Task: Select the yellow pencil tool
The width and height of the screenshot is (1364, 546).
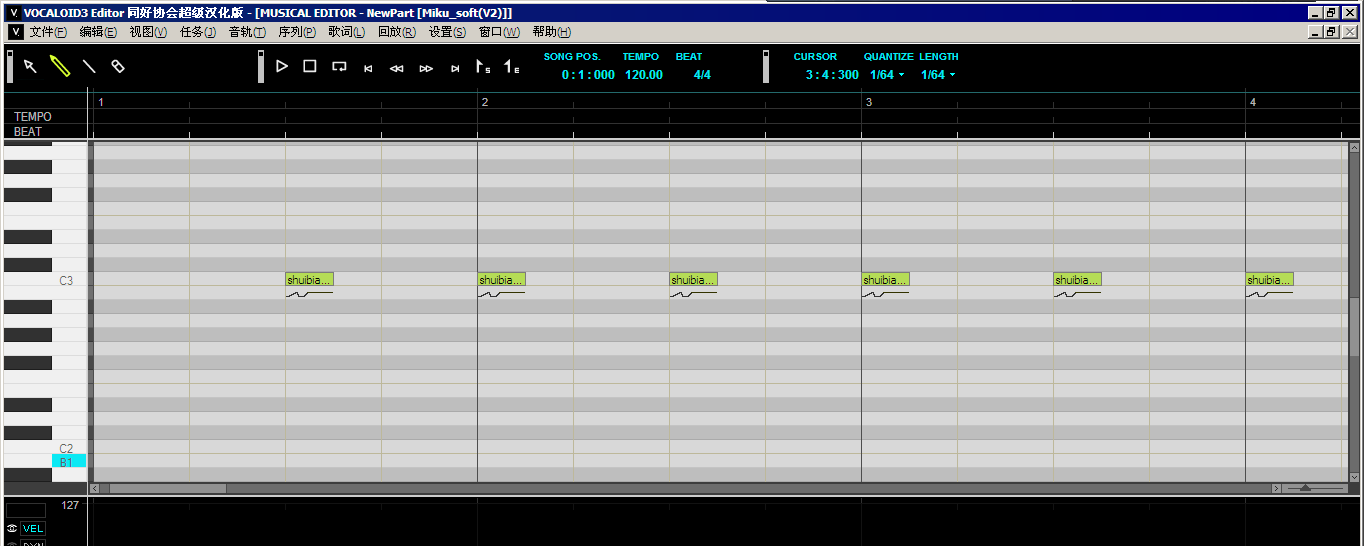Action: (x=60, y=66)
